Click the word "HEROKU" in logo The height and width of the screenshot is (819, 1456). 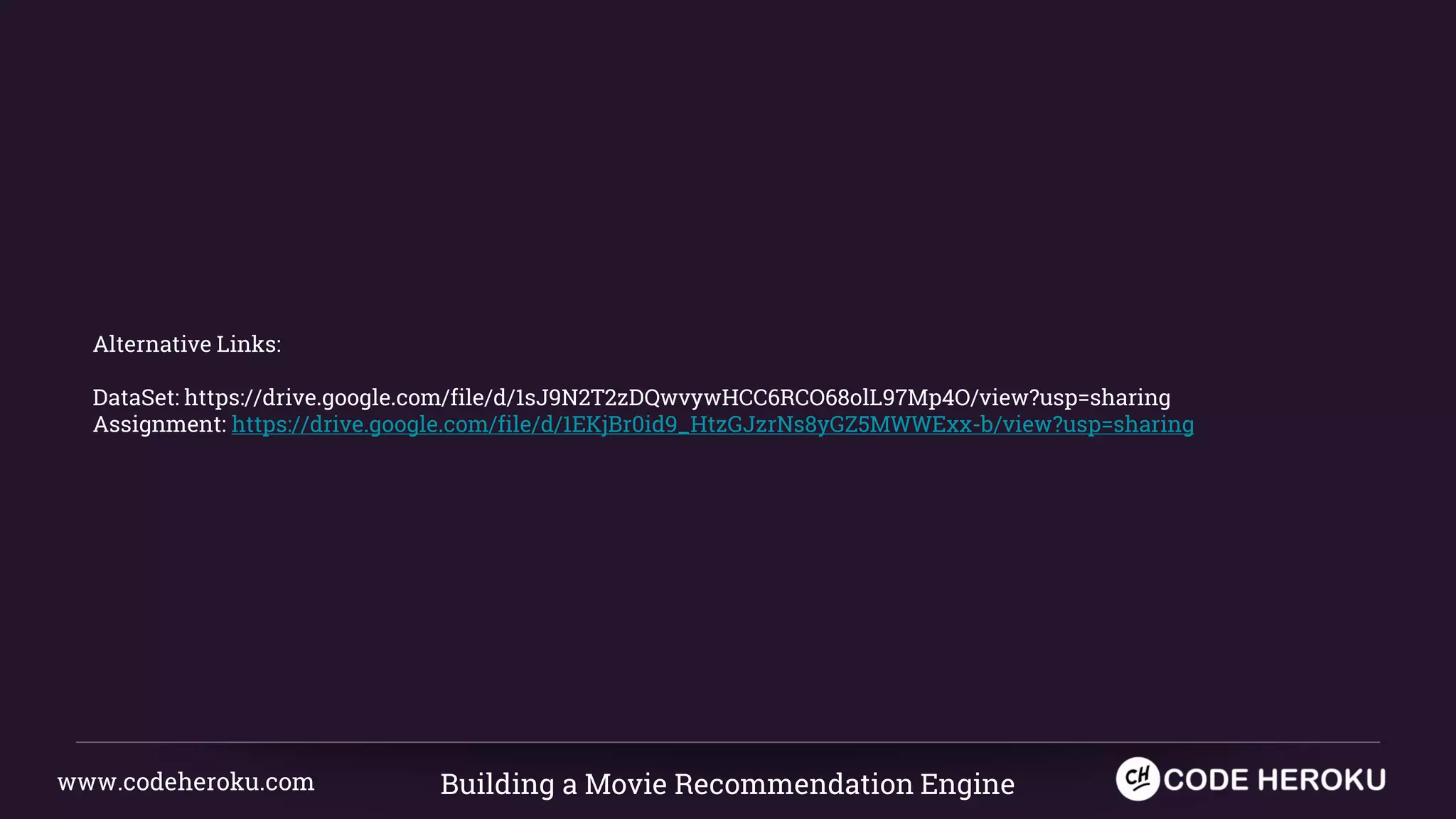point(1322,780)
